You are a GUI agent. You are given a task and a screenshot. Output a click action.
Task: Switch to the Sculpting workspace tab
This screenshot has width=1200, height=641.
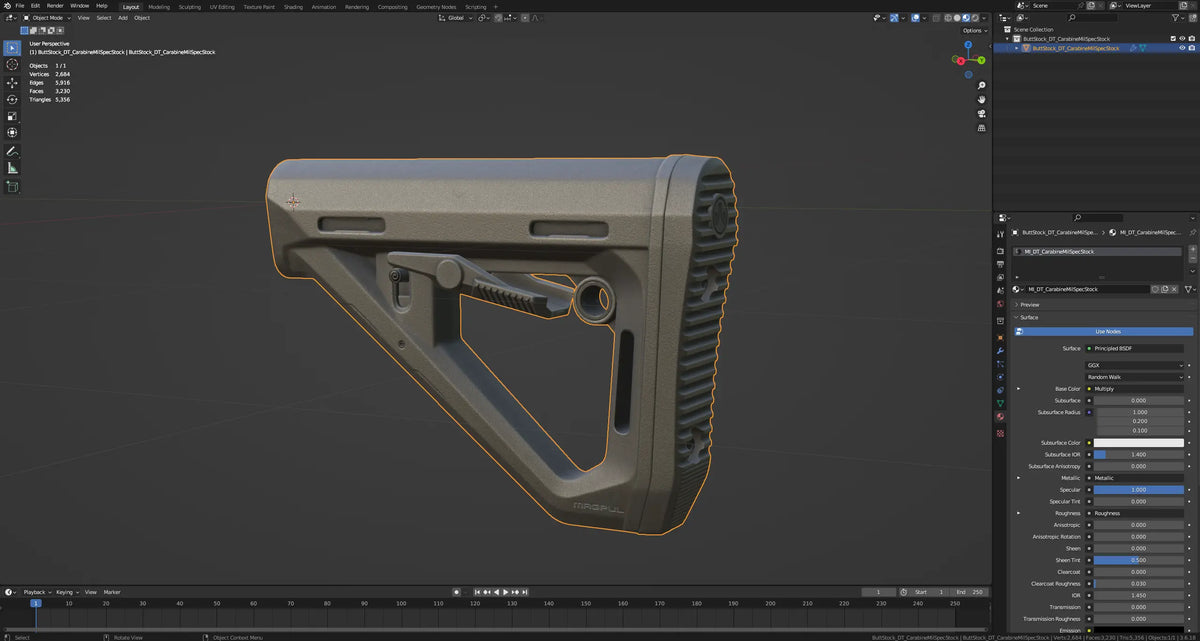[190, 6]
